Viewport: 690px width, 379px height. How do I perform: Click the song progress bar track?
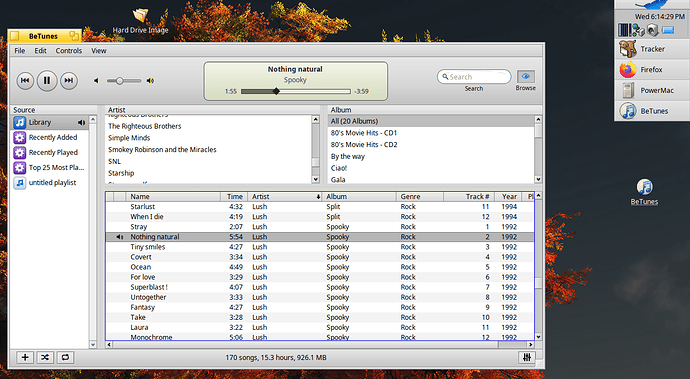296,91
